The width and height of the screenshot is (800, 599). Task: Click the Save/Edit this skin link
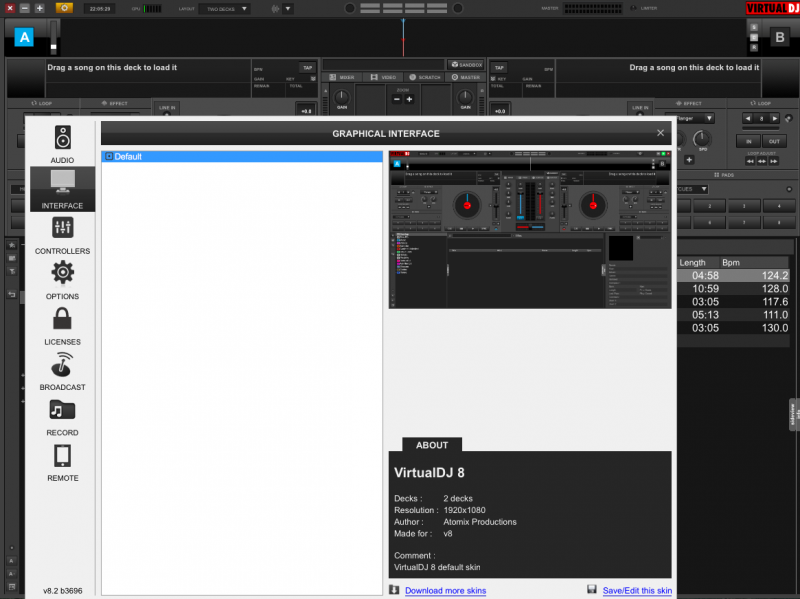(637, 591)
